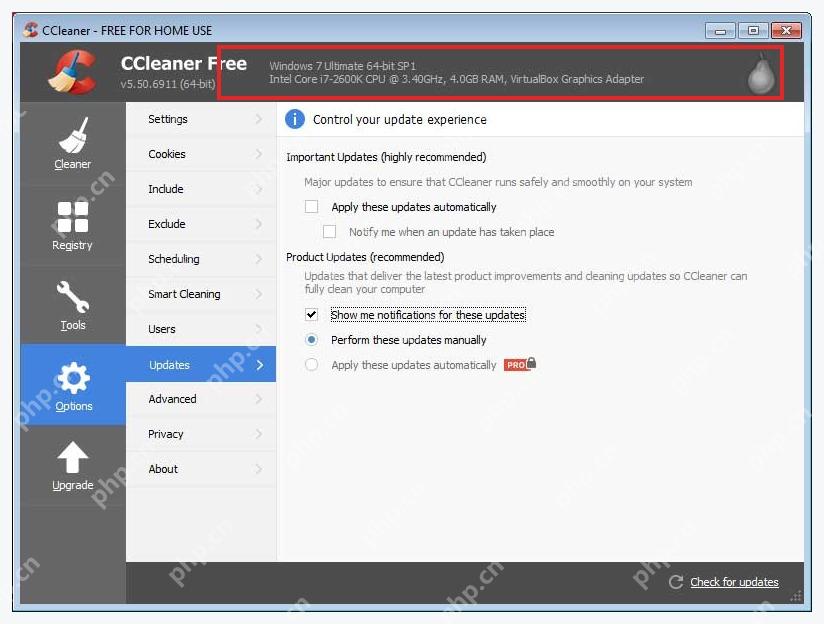Select the Updates options page
The image size is (824, 624).
pos(201,364)
